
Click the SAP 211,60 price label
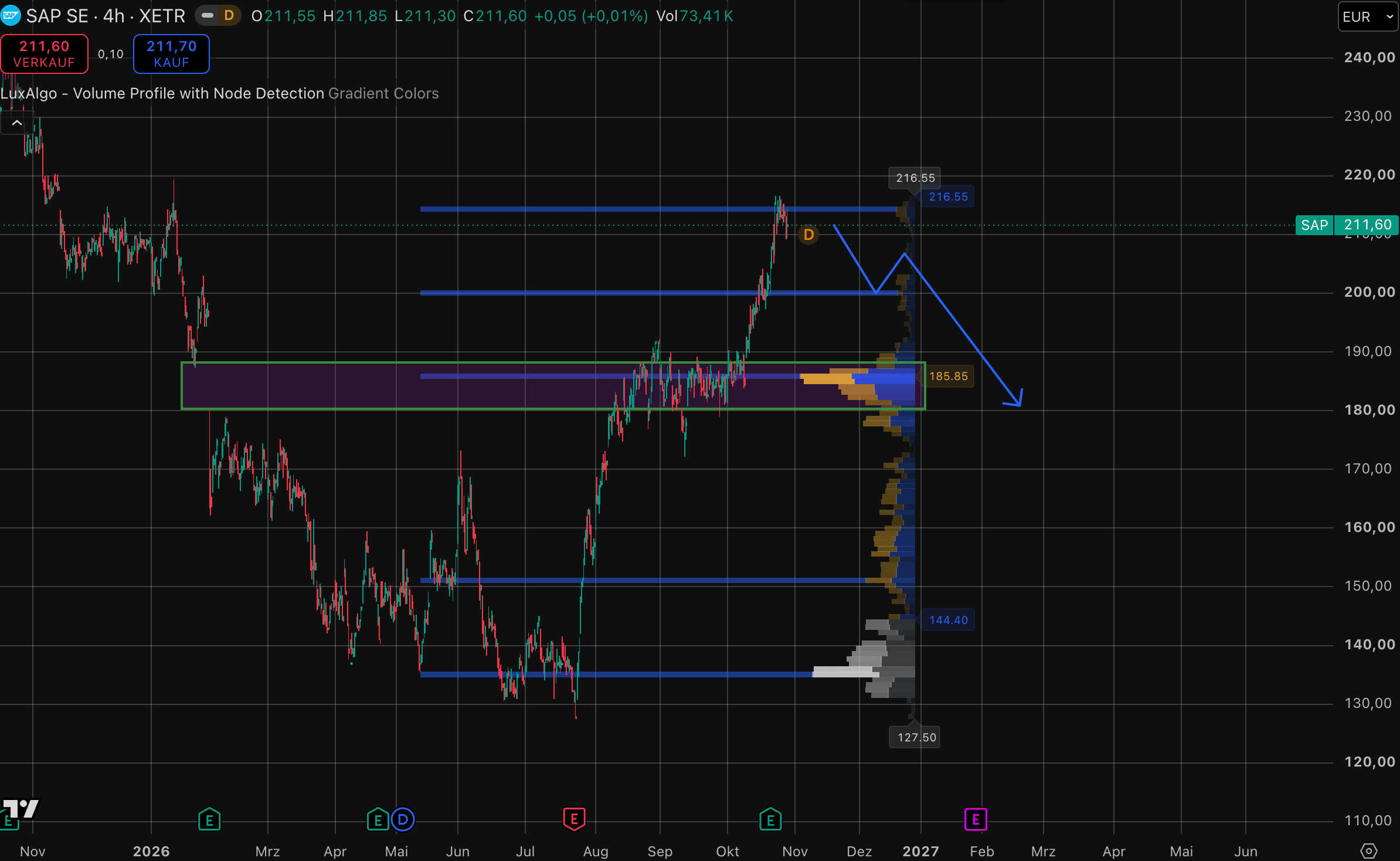1347,225
